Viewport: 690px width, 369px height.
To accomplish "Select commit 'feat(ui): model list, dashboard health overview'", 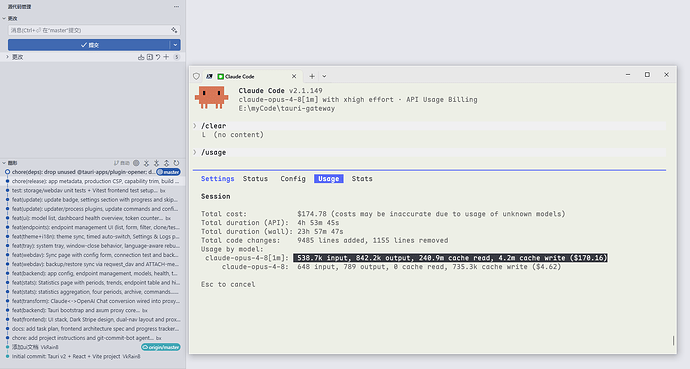I will click(x=92, y=218).
